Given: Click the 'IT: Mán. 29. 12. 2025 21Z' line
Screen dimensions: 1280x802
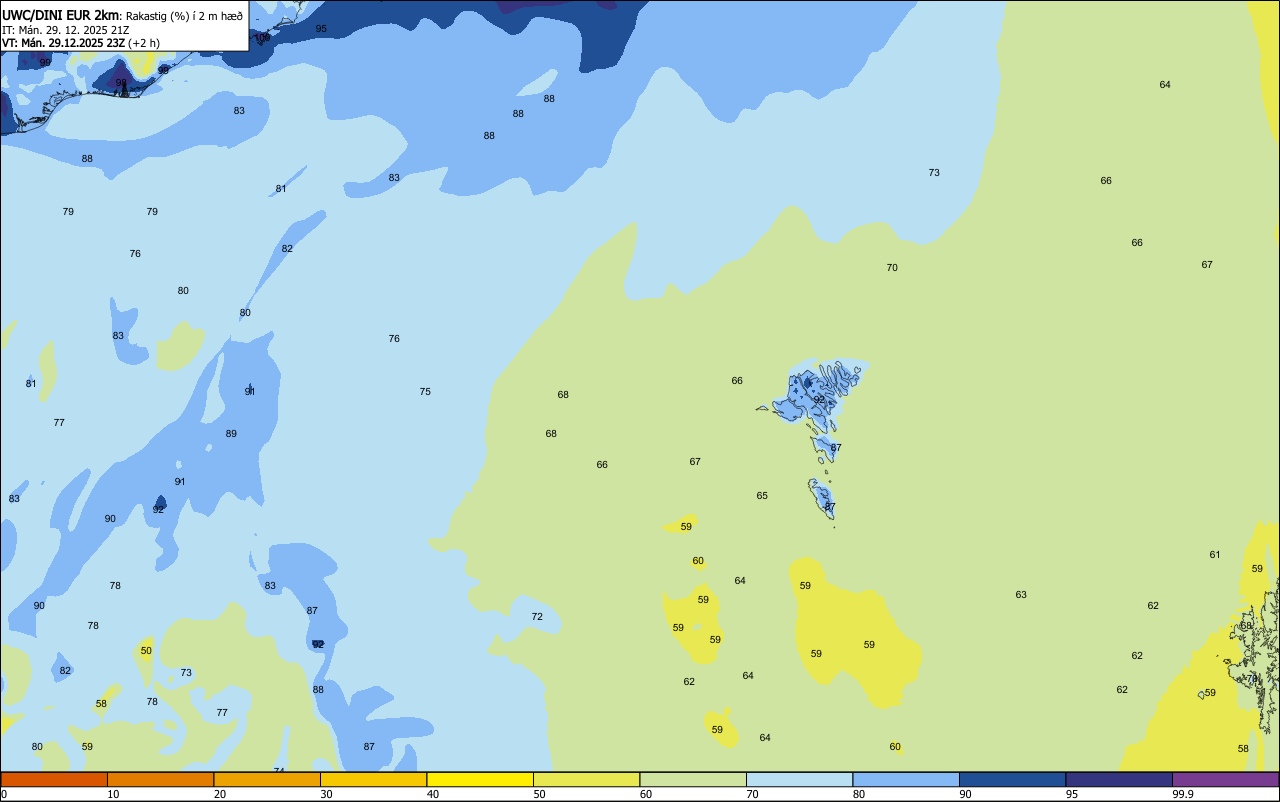Looking at the screenshot, I should [x=66, y=30].
